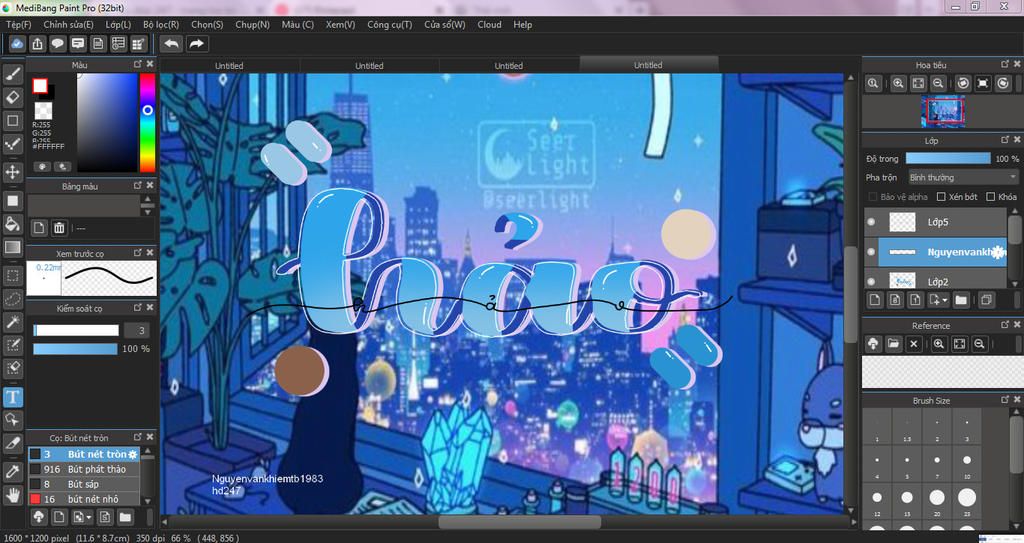The width and height of the screenshot is (1024, 543).
Task: Select the bút nét nhỏ brush
Action: coord(84,499)
